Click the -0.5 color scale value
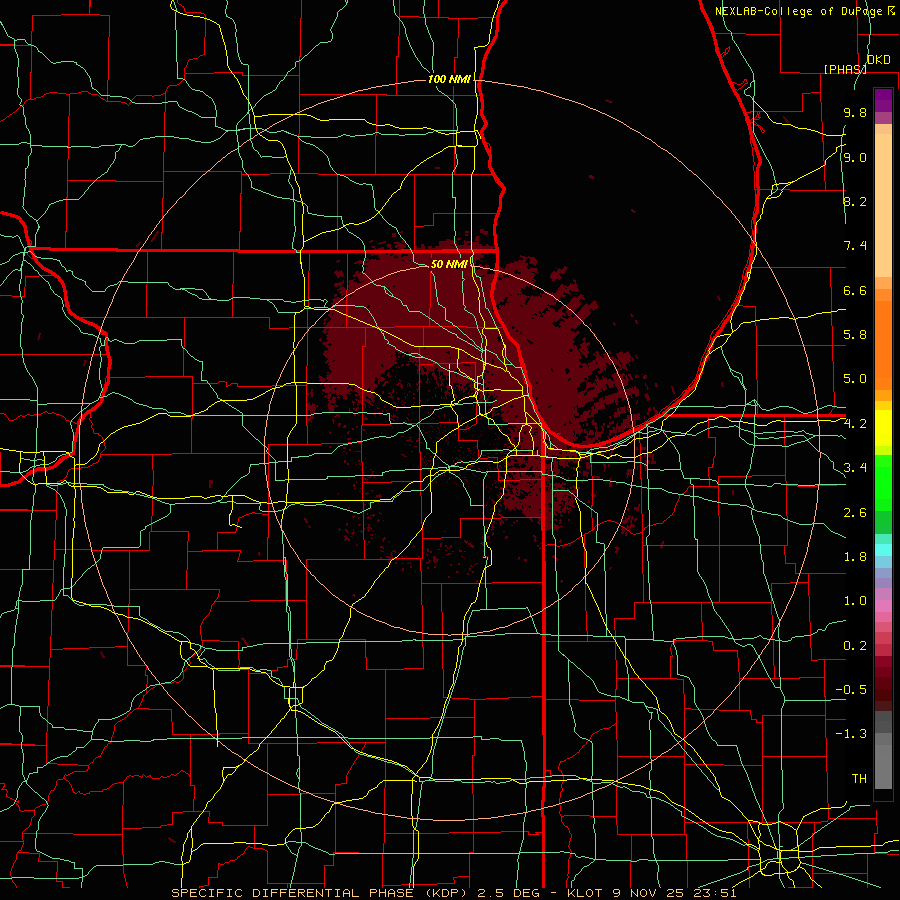The image size is (900, 900). click(851, 690)
